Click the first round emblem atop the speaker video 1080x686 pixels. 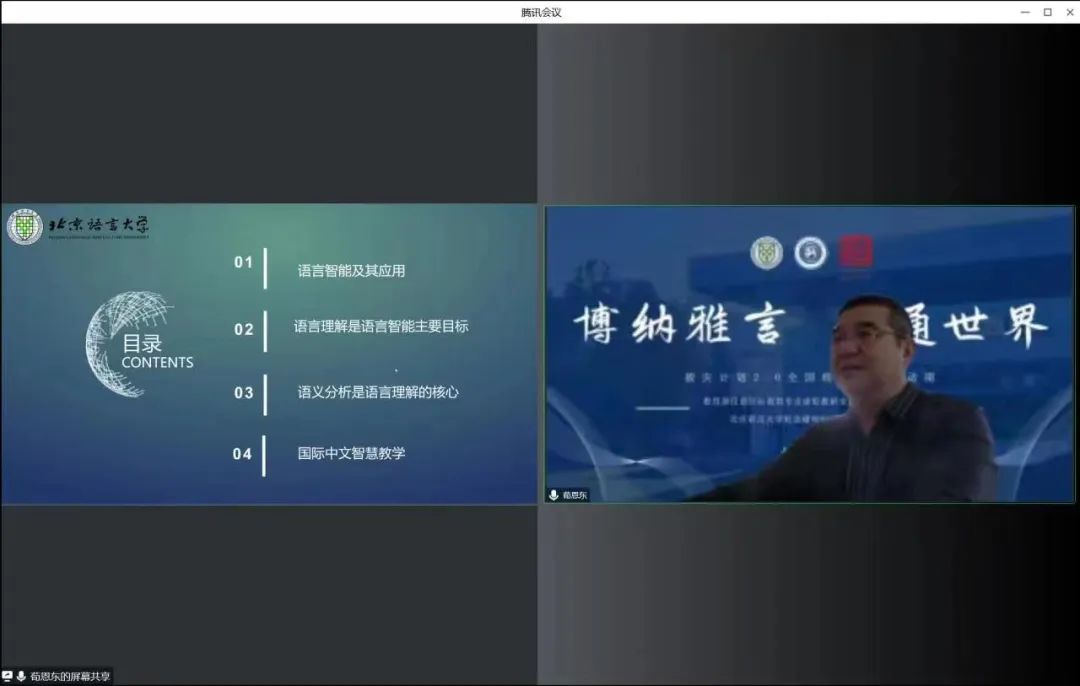(x=767, y=253)
